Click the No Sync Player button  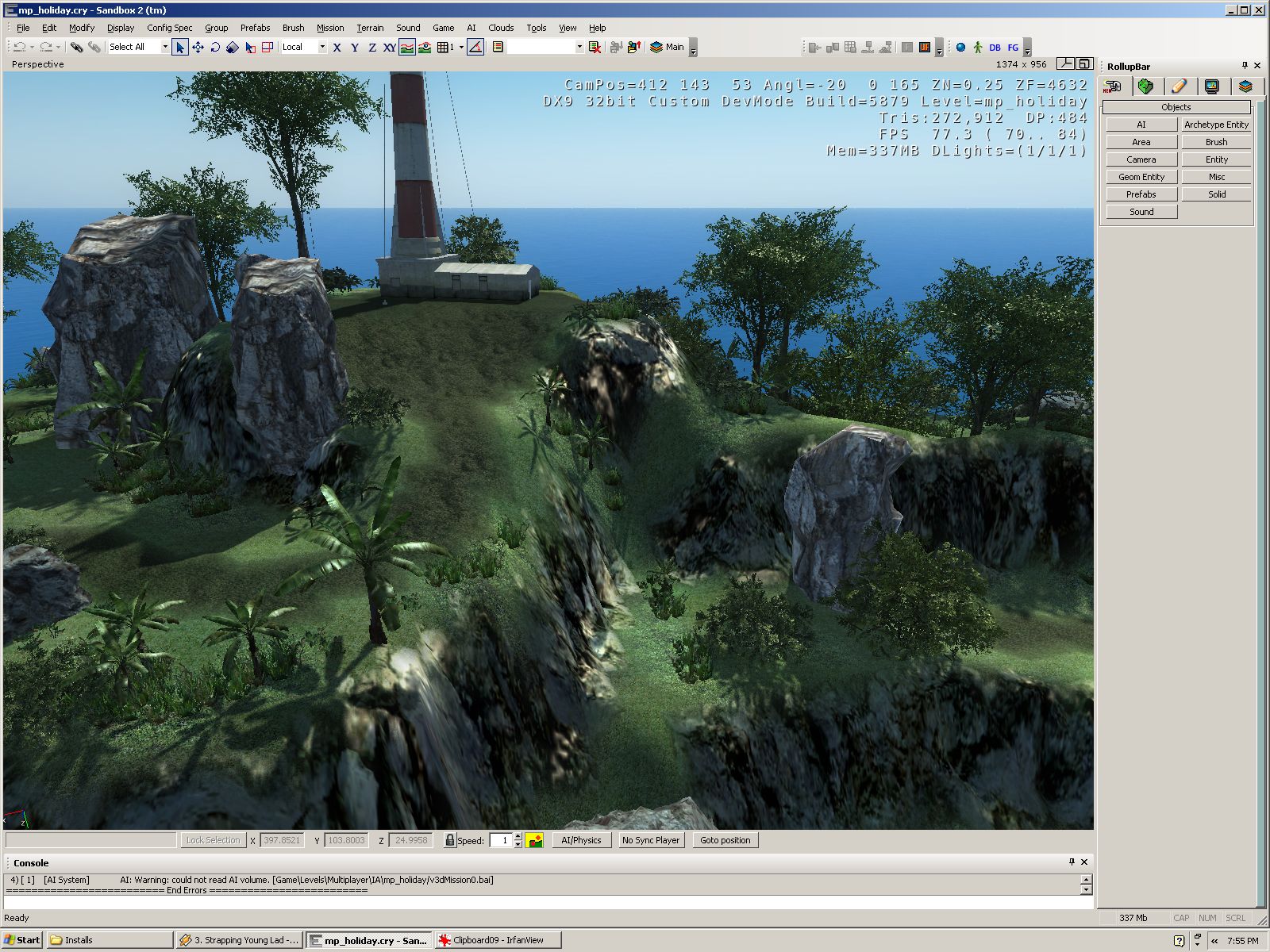[x=650, y=840]
